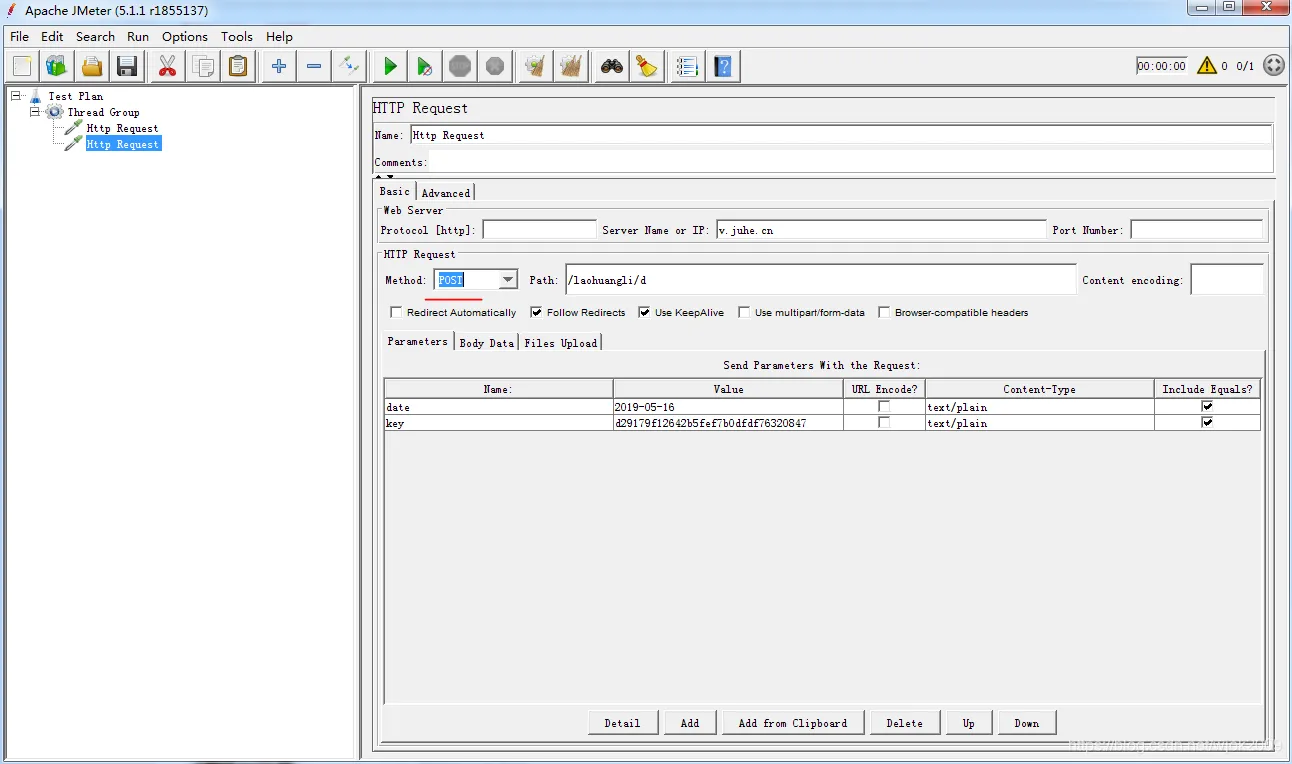
Task: Click the yellow warning triangle log icon
Action: pos(1207,66)
